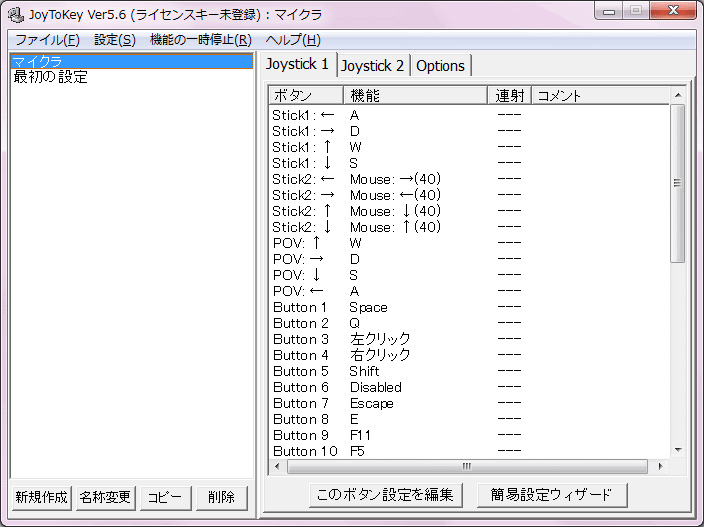Viewport: 704px width, 527px height.
Task: Select the Button 1 row
Action: click(469, 307)
